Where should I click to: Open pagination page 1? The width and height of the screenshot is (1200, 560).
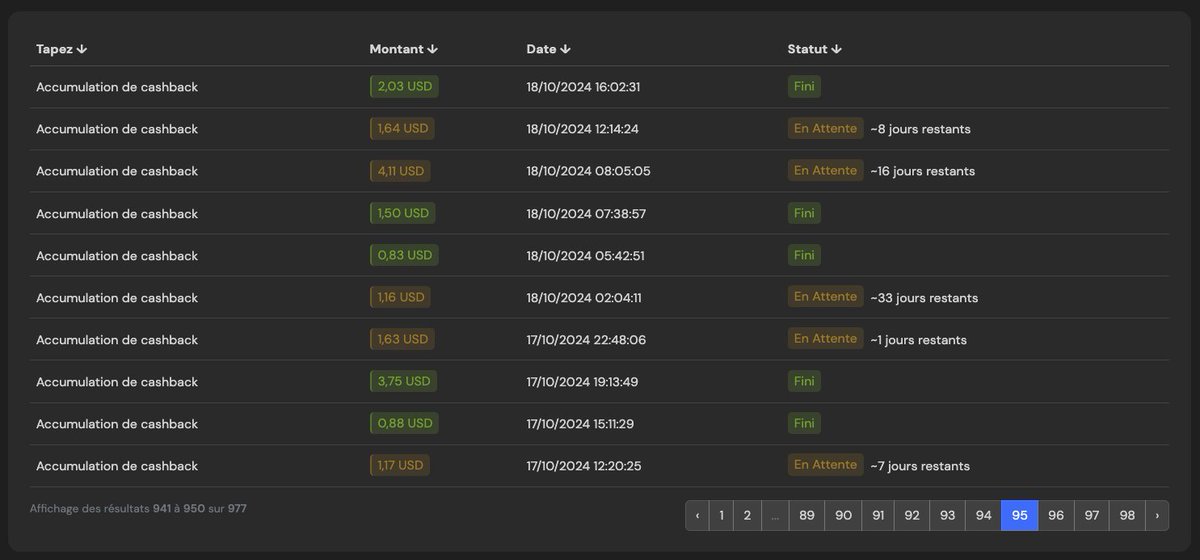tap(721, 515)
